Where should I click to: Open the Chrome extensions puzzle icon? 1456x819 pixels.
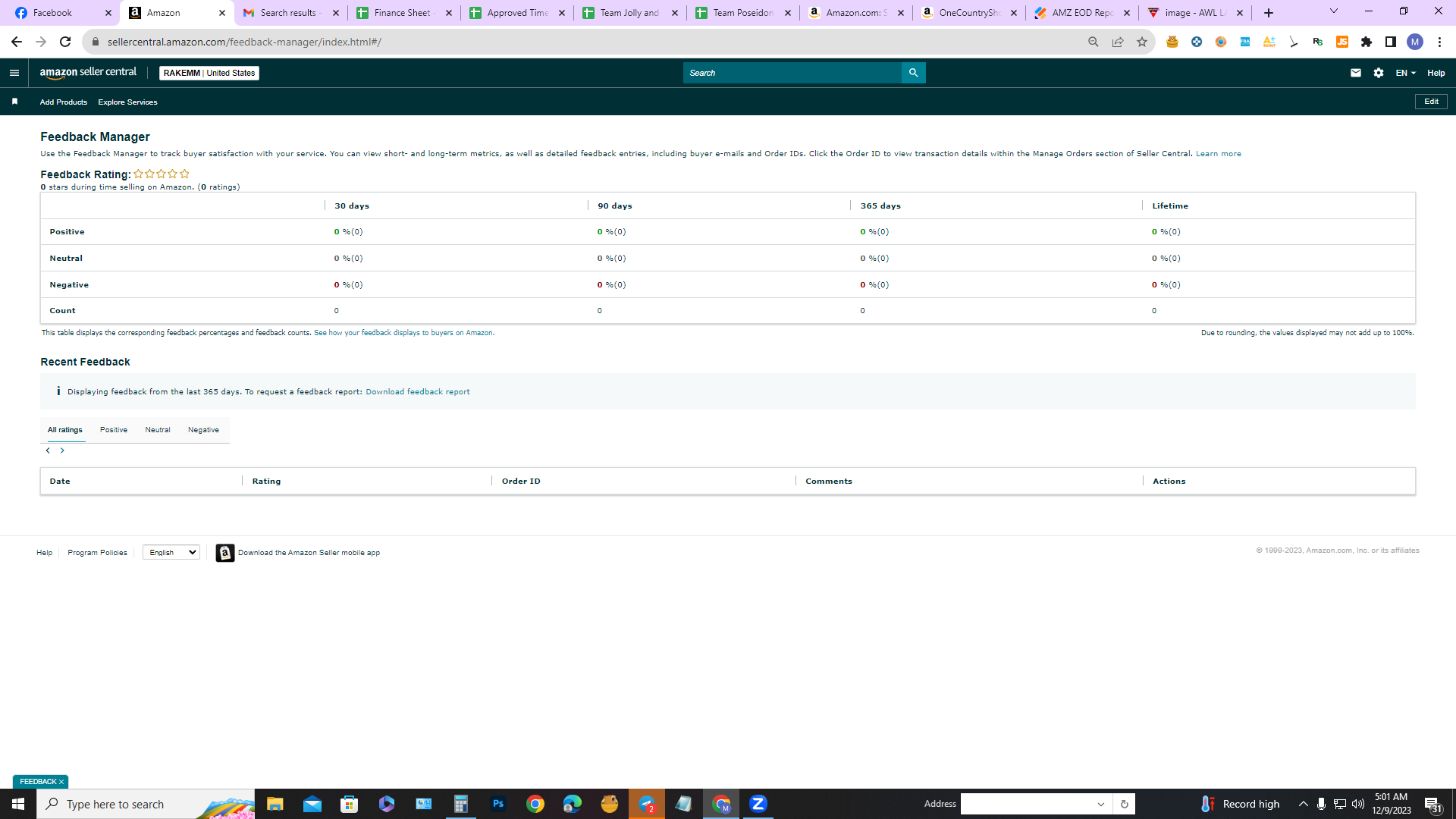click(x=1366, y=42)
